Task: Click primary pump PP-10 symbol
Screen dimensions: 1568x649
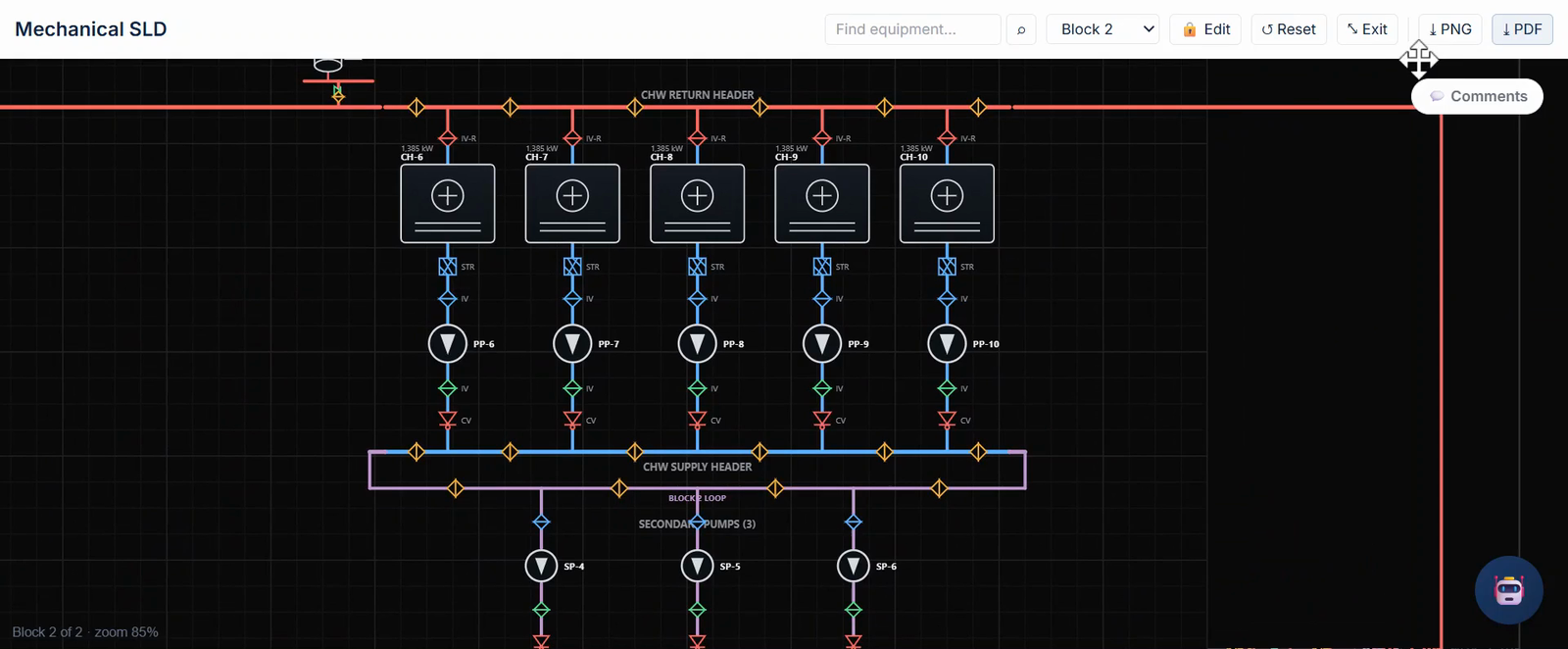Action: pos(947,344)
